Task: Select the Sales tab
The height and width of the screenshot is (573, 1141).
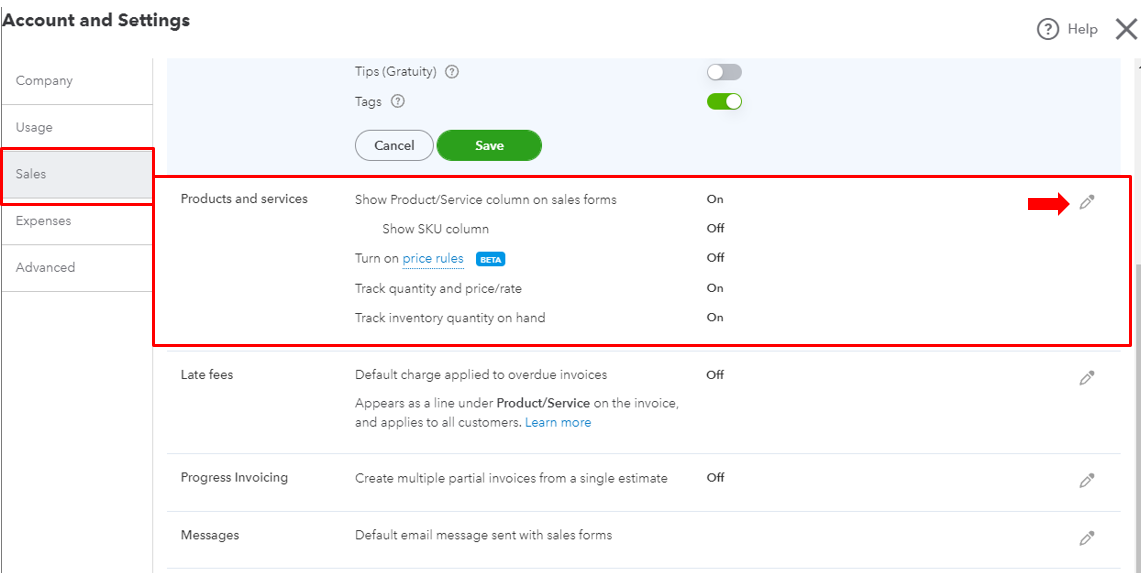Action: pyautogui.click(x=31, y=174)
